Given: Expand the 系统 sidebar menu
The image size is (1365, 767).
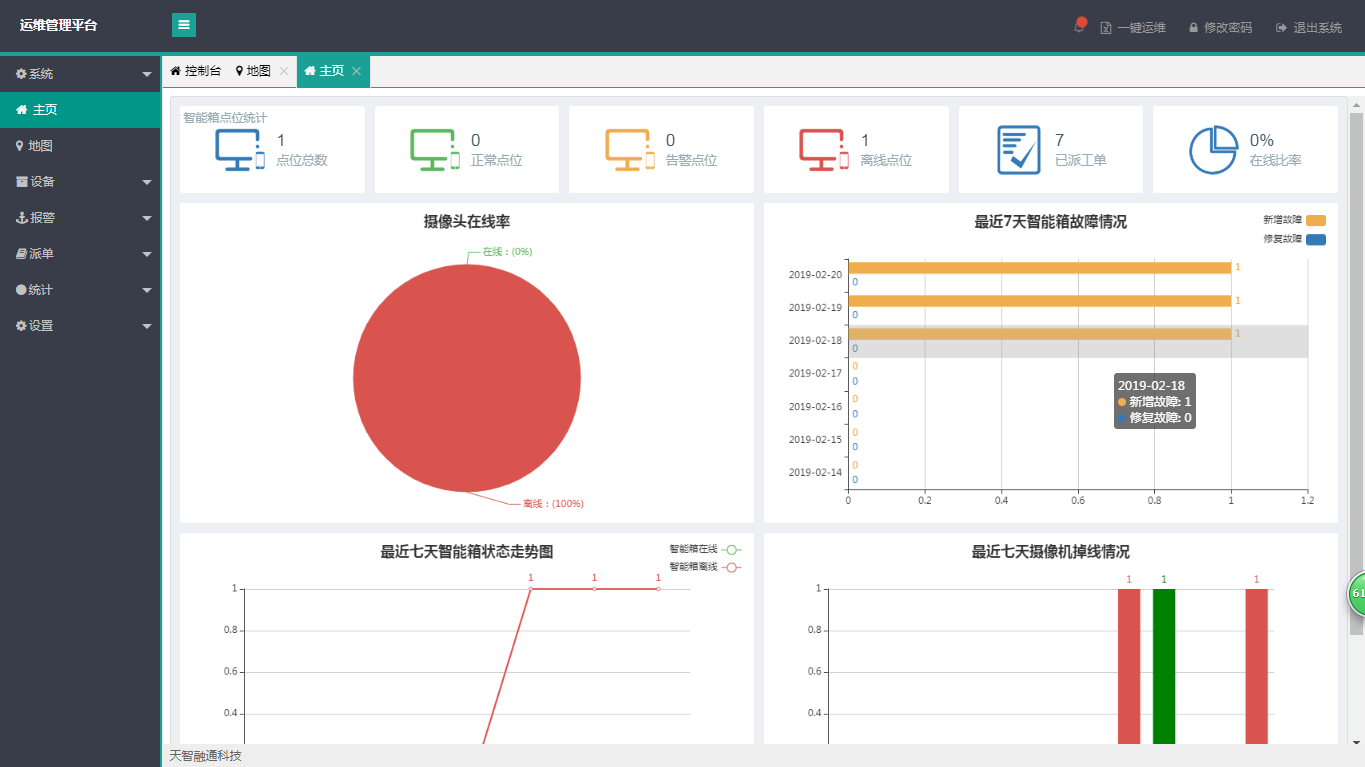Looking at the screenshot, I should pos(80,74).
